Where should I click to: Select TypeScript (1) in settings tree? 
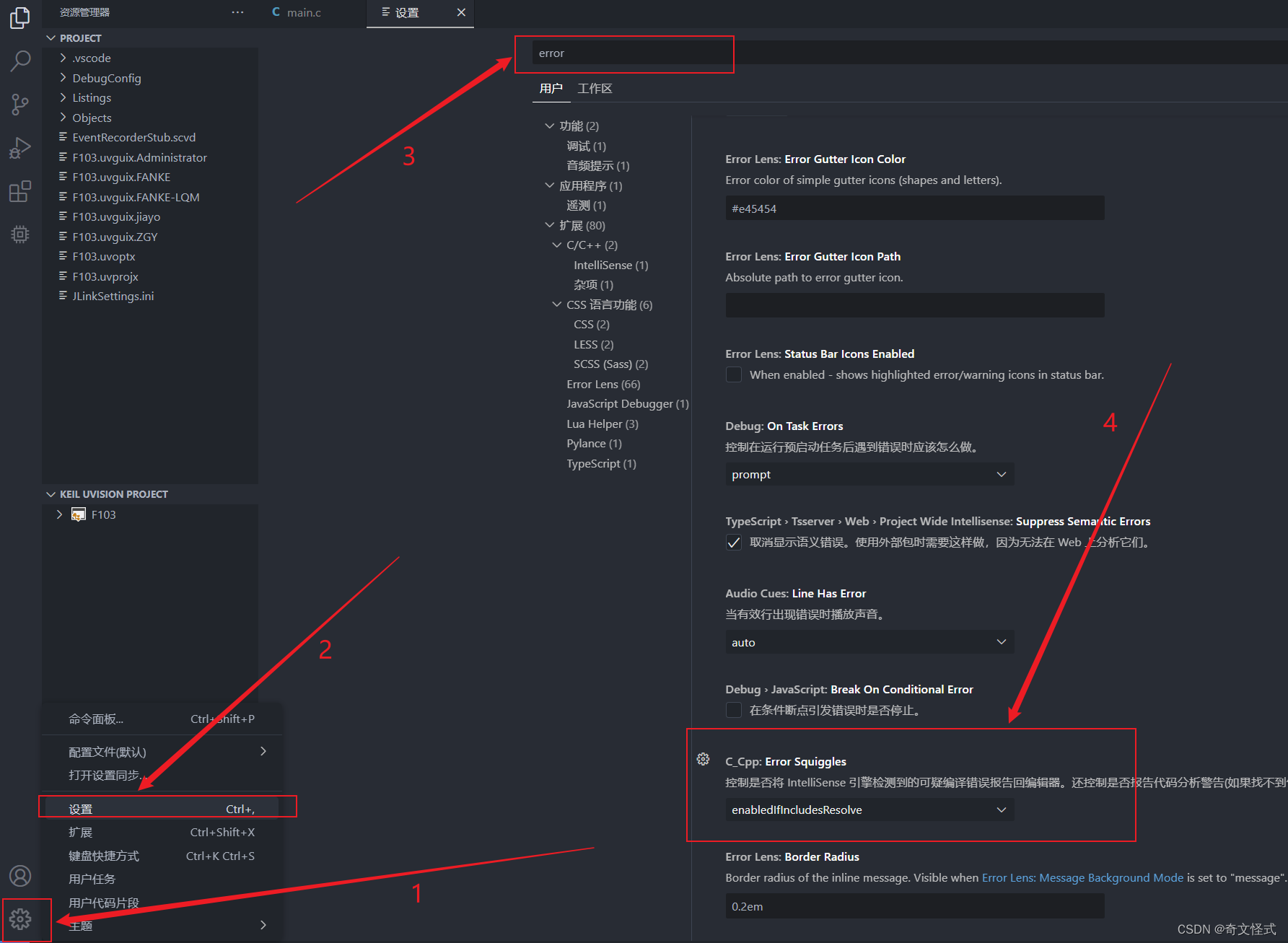point(601,463)
